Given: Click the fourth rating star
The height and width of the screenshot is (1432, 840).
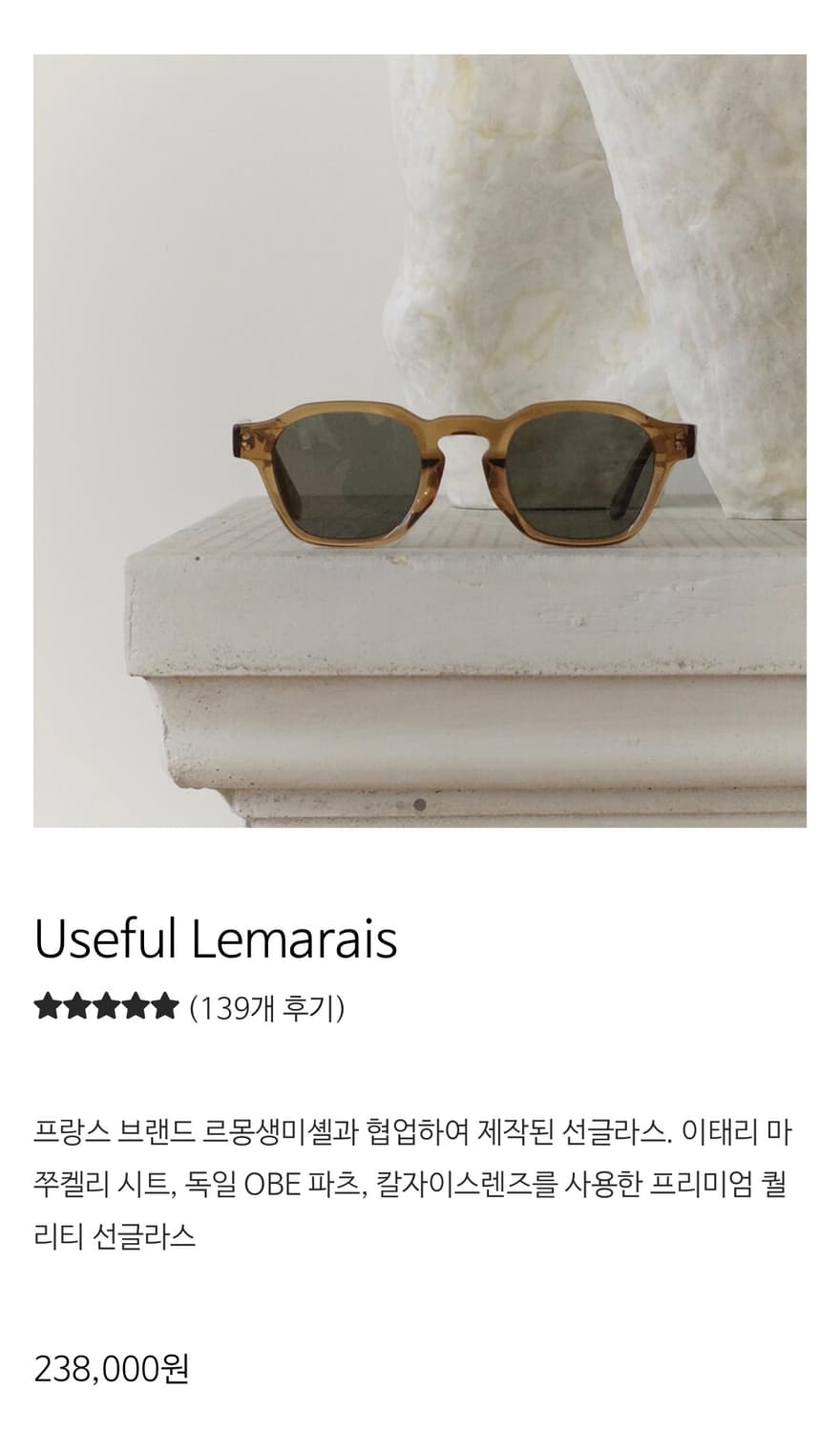Looking at the screenshot, I should (x=135, y=1006).
